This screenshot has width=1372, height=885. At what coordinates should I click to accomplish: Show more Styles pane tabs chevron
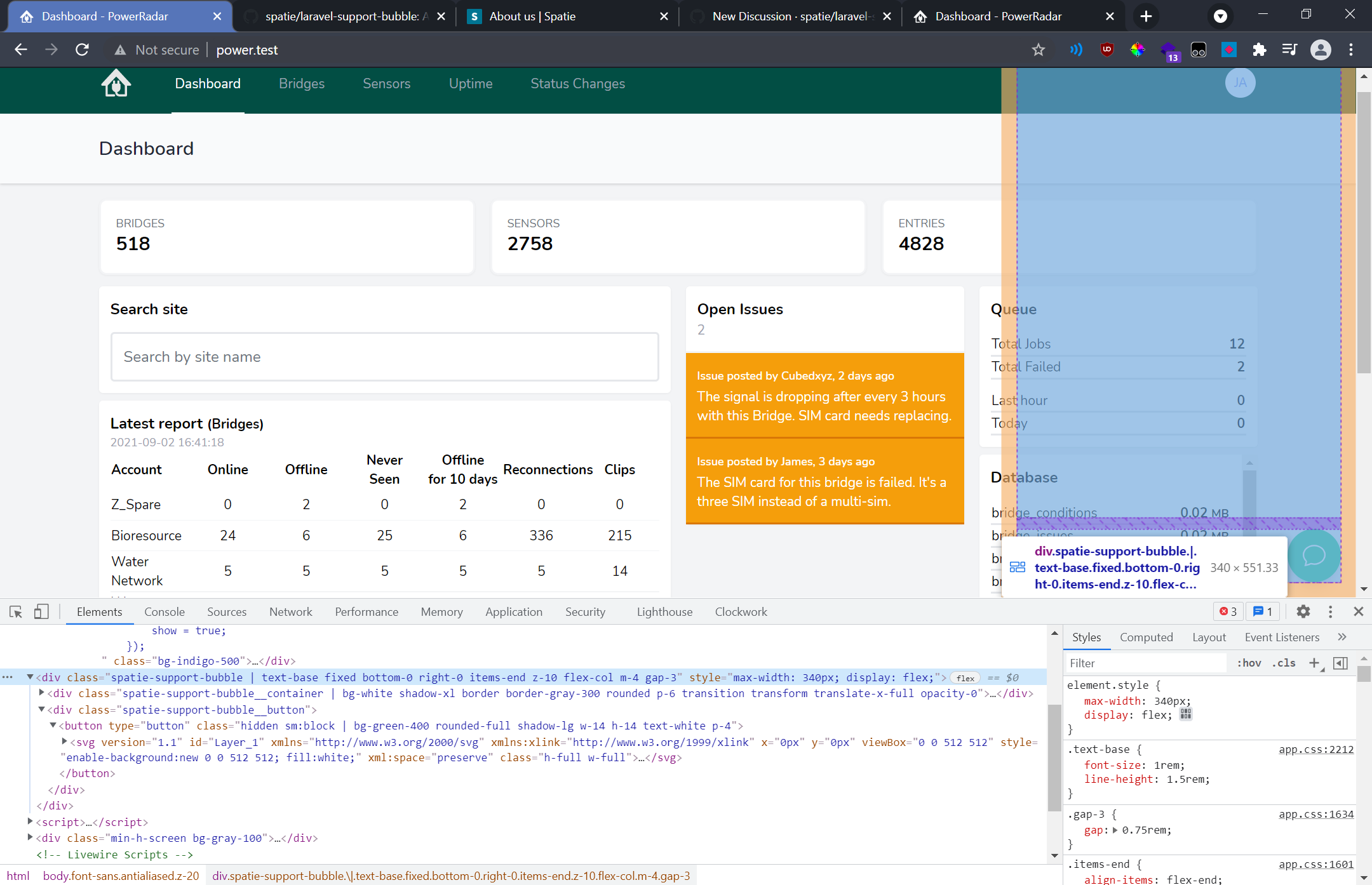coord(1342,637)
